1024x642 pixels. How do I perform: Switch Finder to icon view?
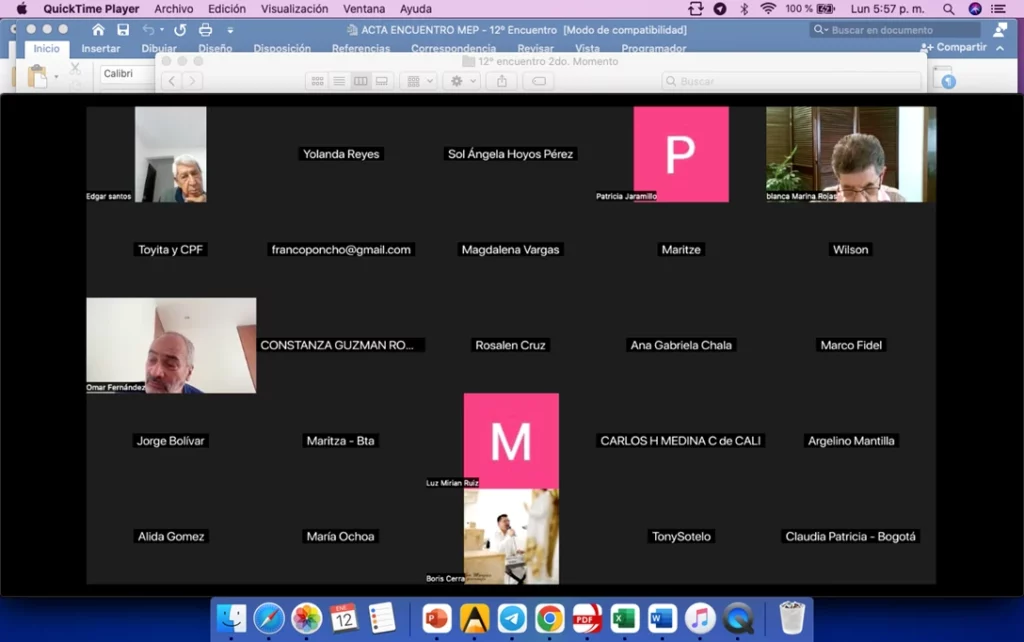pyautogui.click(x=317, y=81)
